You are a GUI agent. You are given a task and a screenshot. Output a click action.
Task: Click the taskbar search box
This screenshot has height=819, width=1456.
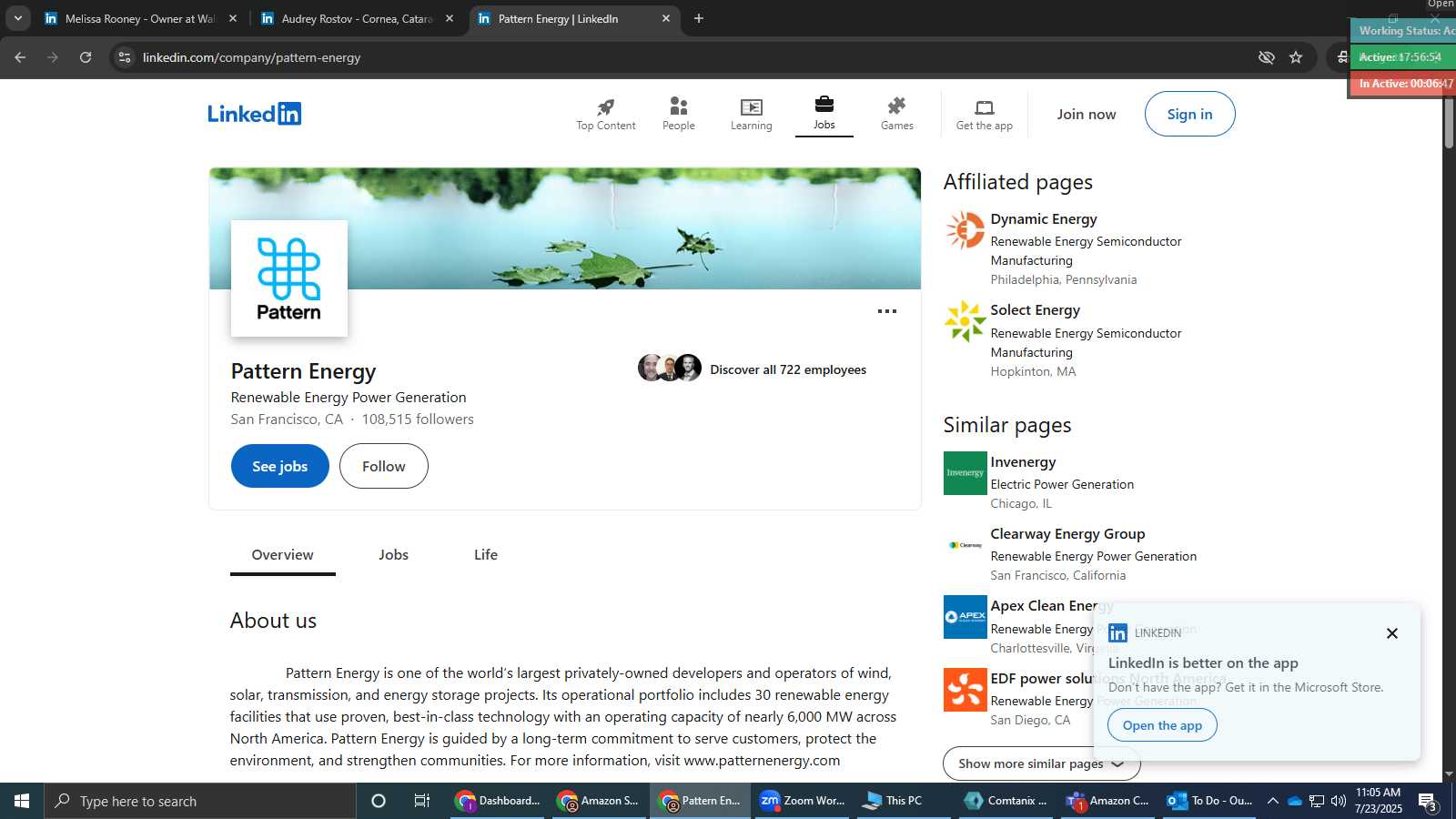[x=200, y=801]
